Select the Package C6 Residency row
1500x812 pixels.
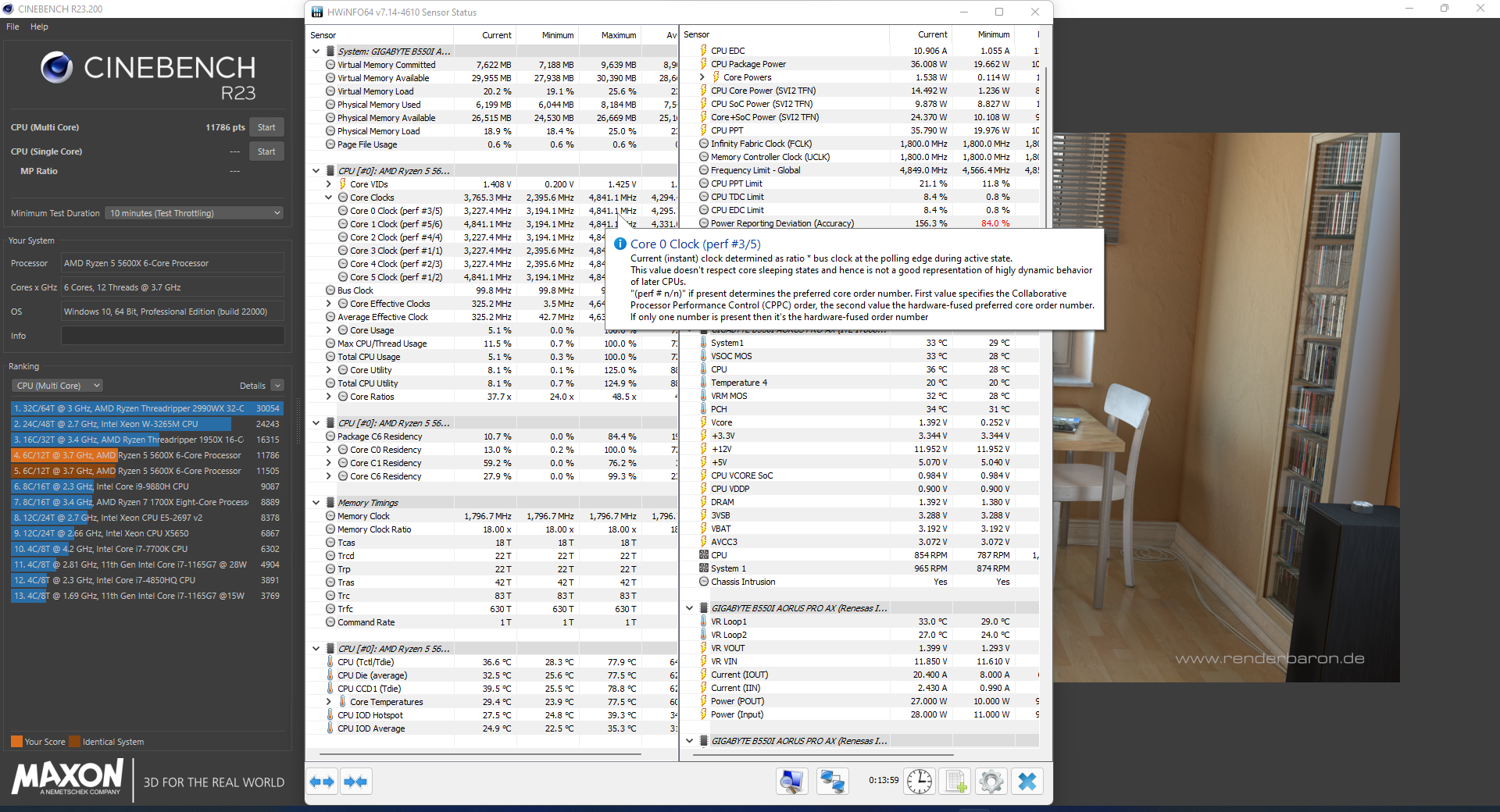492,436
